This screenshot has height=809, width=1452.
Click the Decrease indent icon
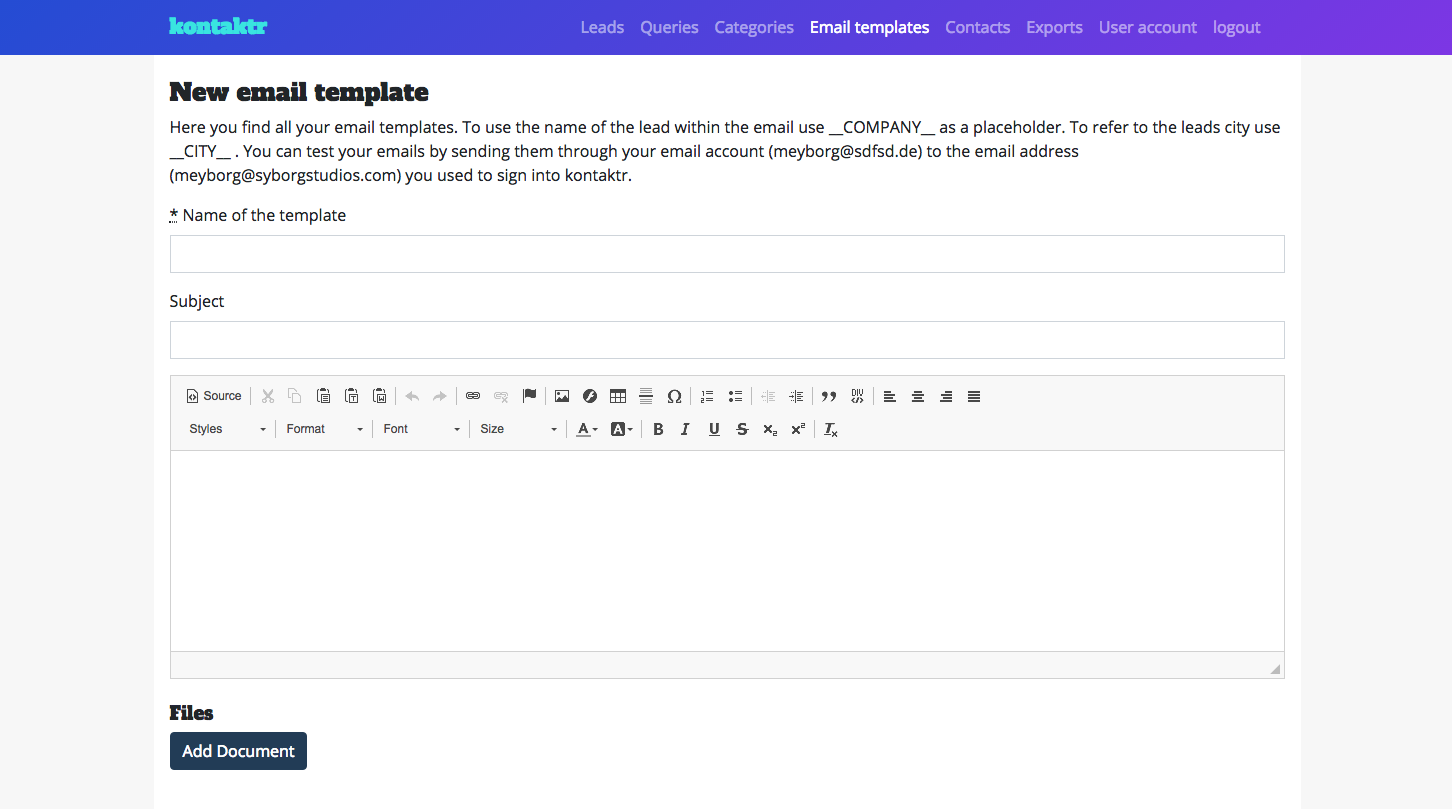coord(768,396)
